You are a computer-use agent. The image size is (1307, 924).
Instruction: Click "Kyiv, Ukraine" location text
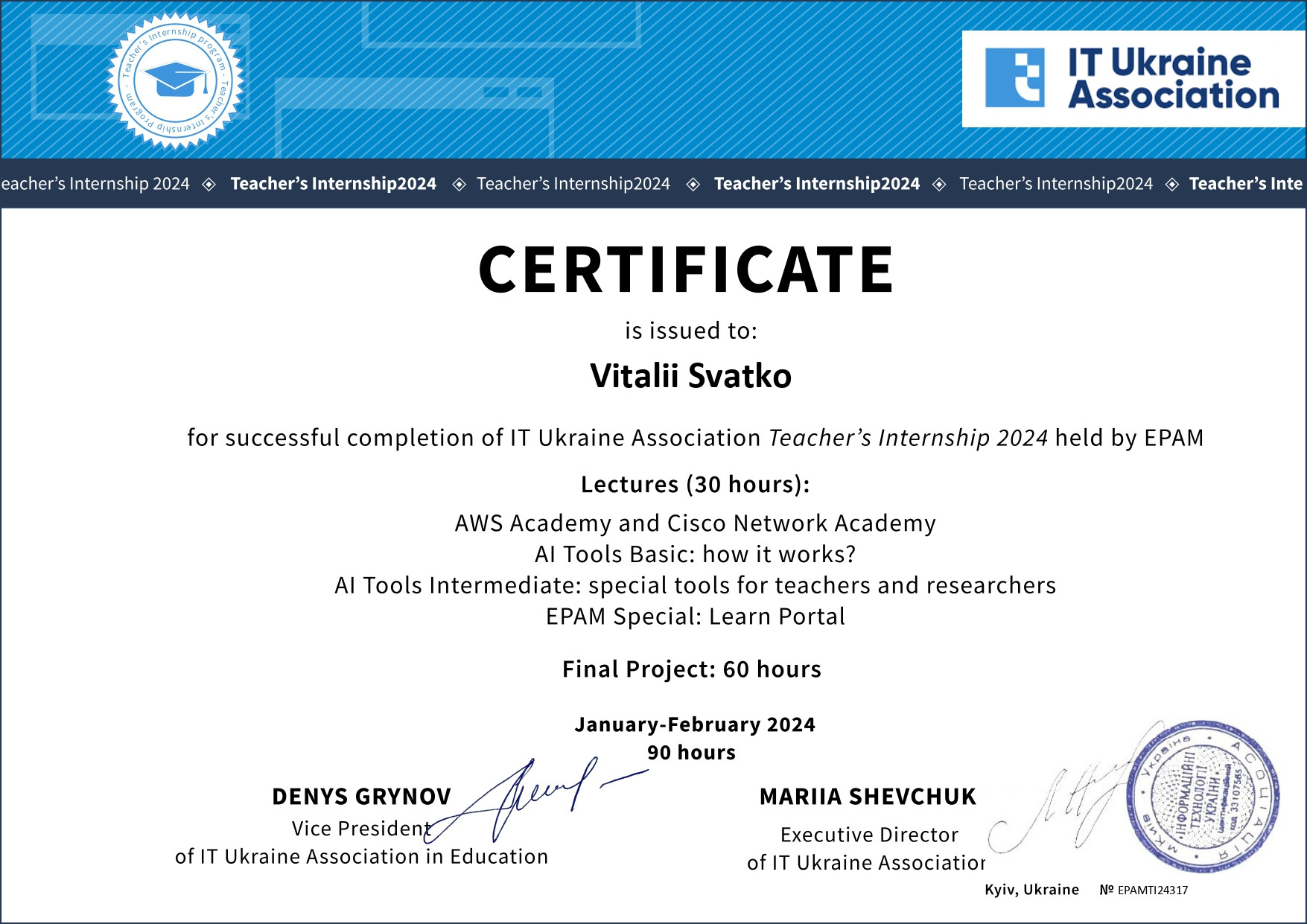pos(1031,890)
